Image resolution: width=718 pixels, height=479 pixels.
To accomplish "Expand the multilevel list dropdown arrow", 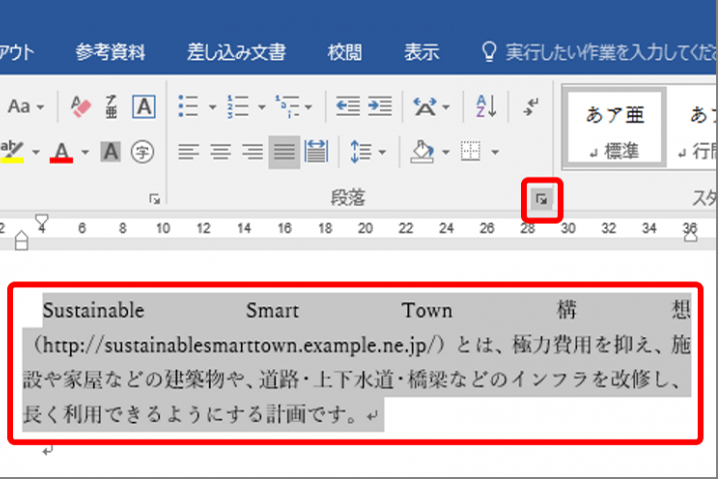I will pos(309,107).
